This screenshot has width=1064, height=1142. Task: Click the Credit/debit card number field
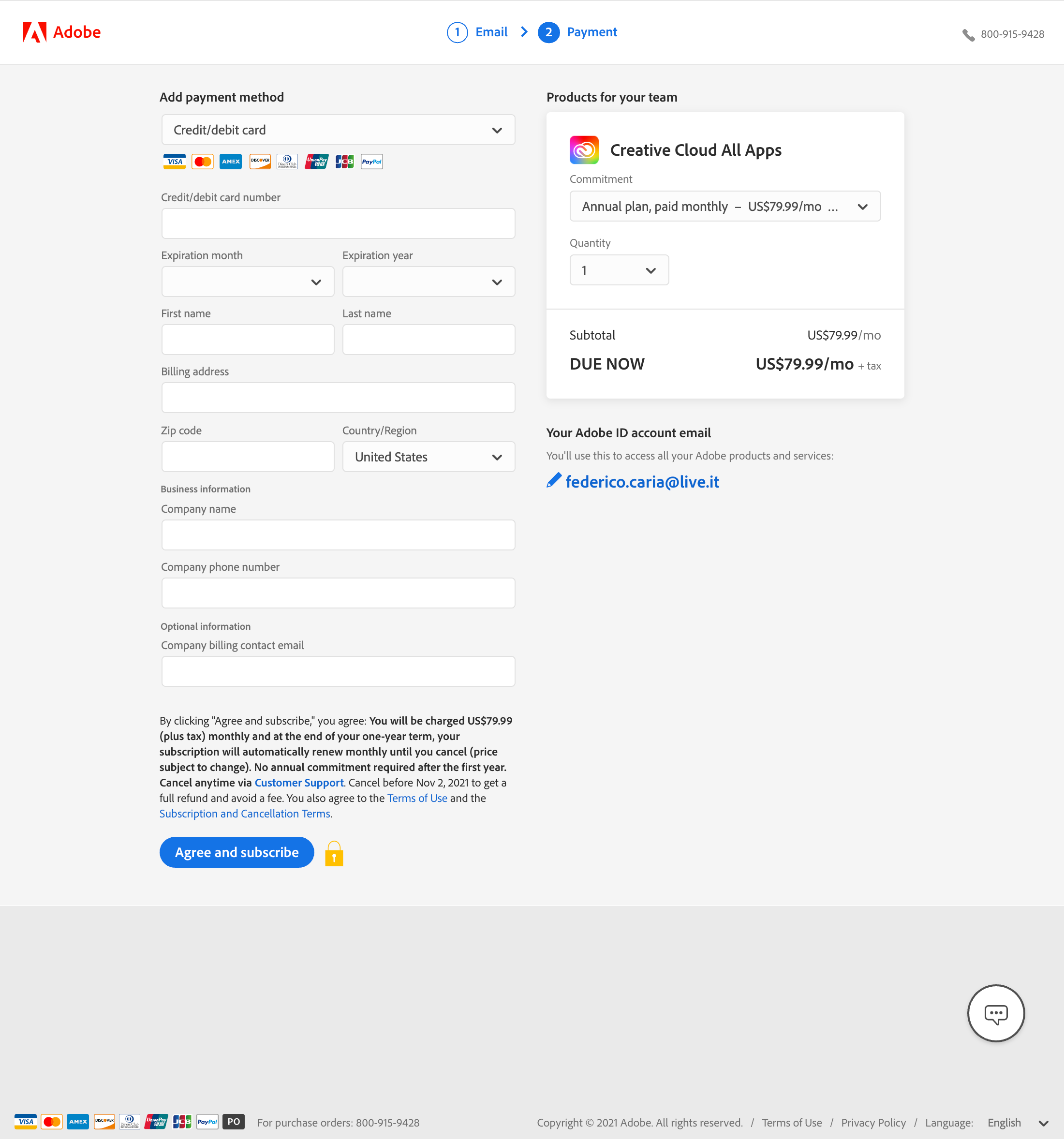point(338,223)
